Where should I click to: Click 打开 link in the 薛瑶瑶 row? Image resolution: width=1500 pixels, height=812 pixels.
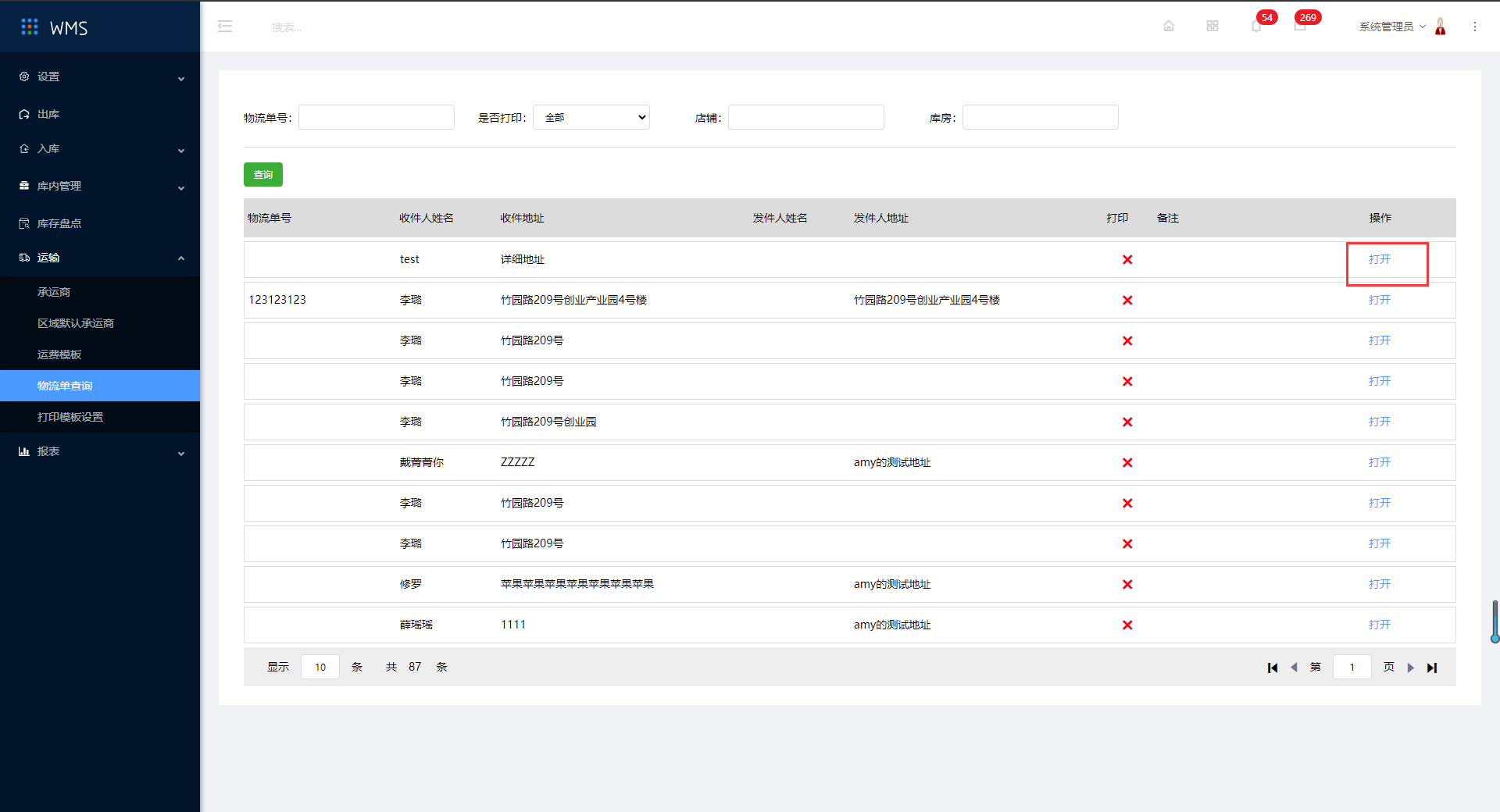click(1380, 625)
